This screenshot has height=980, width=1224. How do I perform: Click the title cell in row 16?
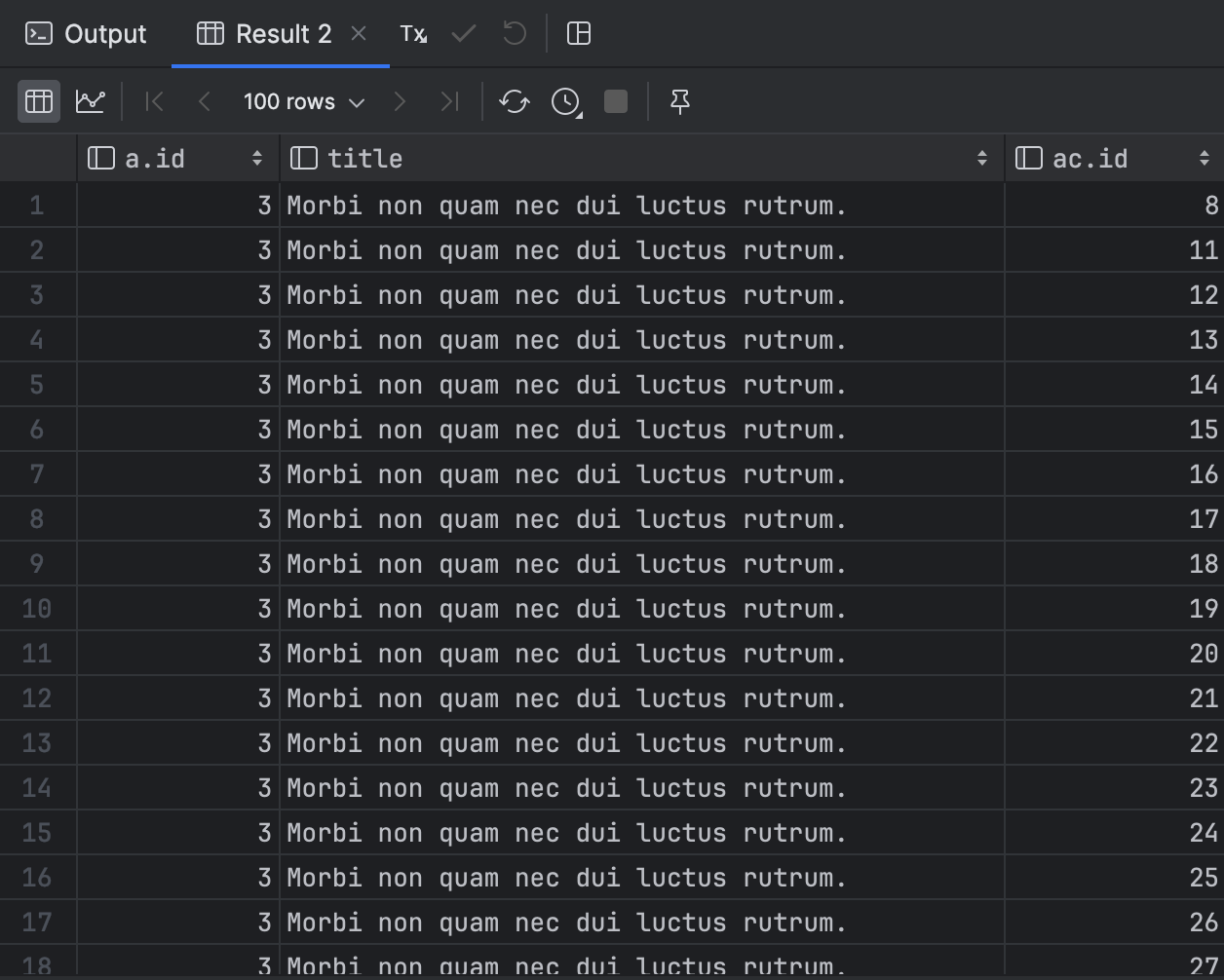pyautogui.click(x=642, y=878)
